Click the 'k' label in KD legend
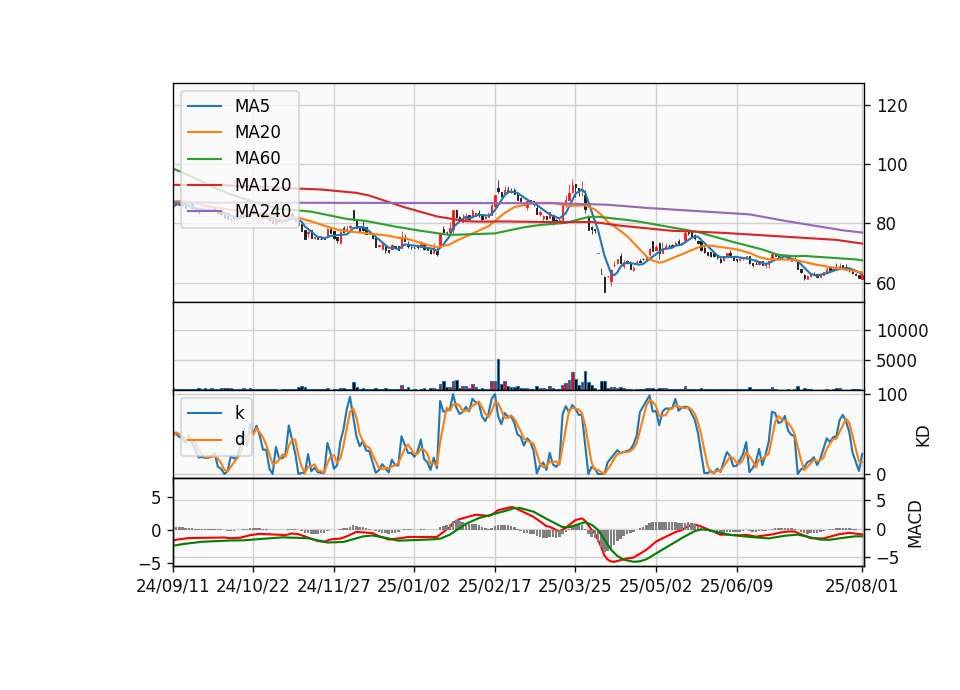The image size is (960, 690). (239, 413)
